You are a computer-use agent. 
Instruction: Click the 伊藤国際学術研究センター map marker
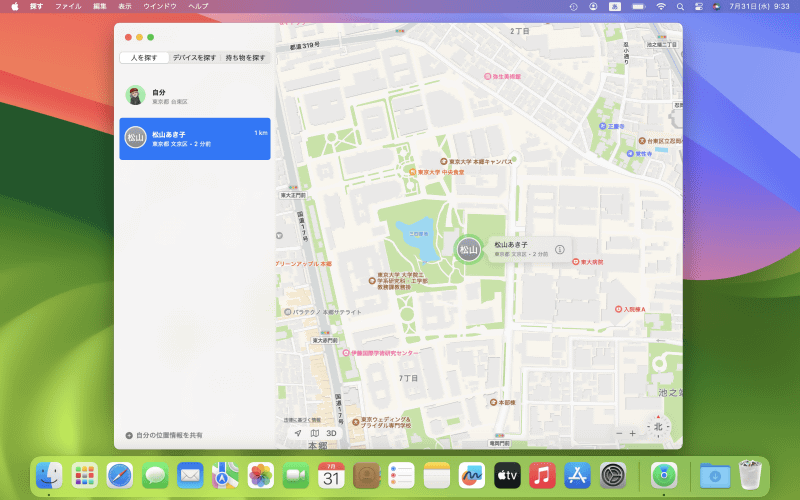[346, 353]
